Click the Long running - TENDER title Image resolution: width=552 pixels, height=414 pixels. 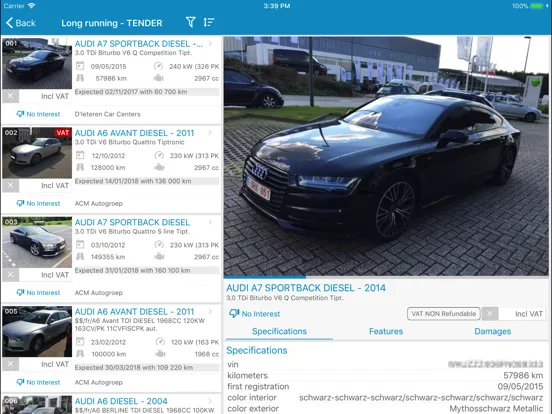112,23
